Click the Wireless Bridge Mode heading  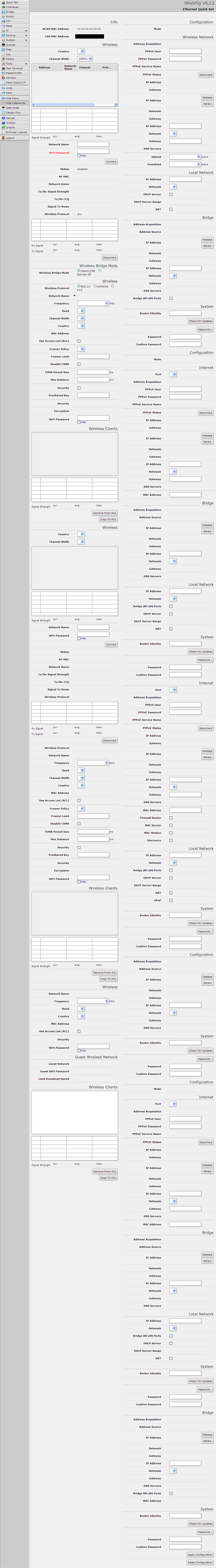coord(99,266)
